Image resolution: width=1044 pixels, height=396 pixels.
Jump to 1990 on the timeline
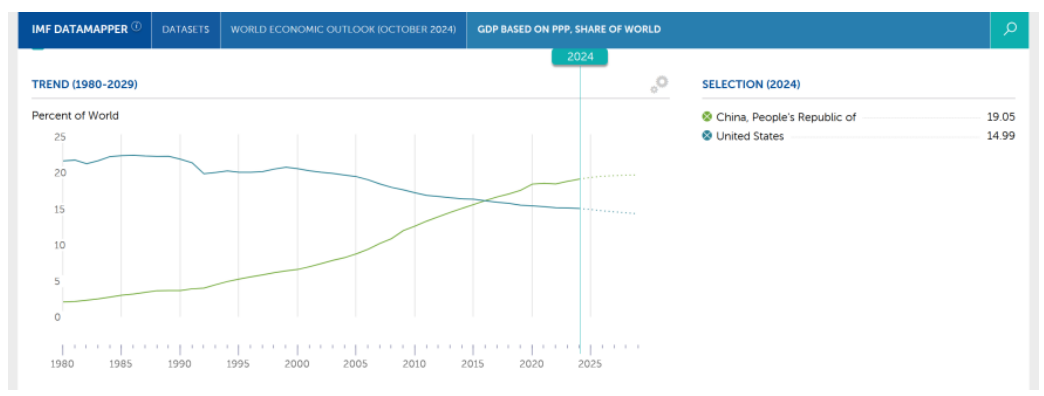(x=179, y=365)
